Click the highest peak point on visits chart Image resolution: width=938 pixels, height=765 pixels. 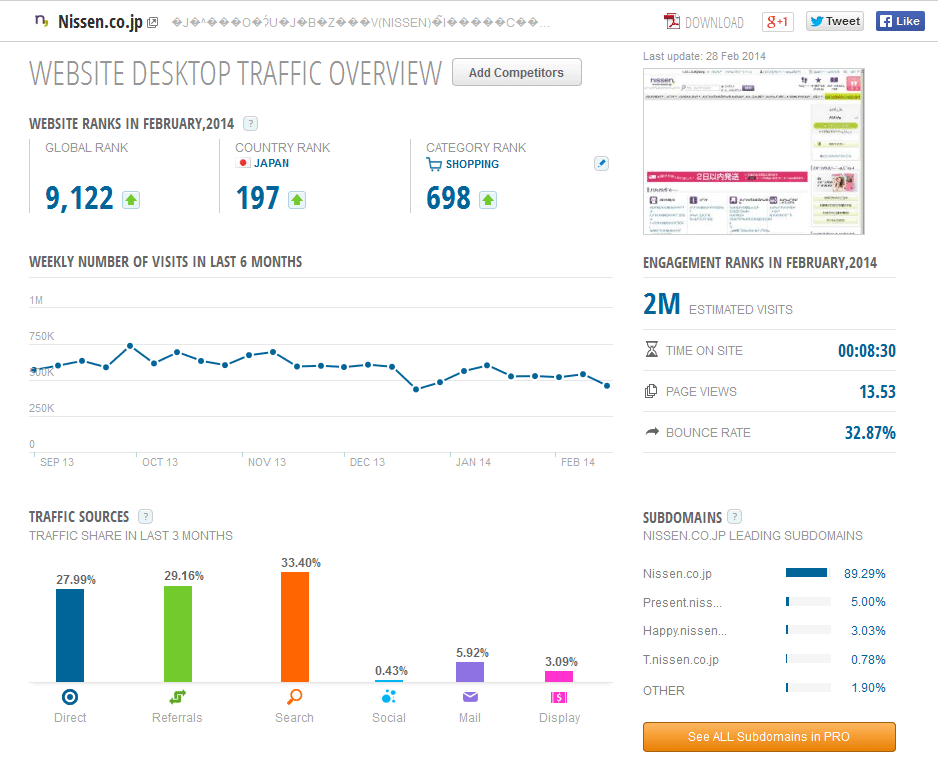point(130,346)
